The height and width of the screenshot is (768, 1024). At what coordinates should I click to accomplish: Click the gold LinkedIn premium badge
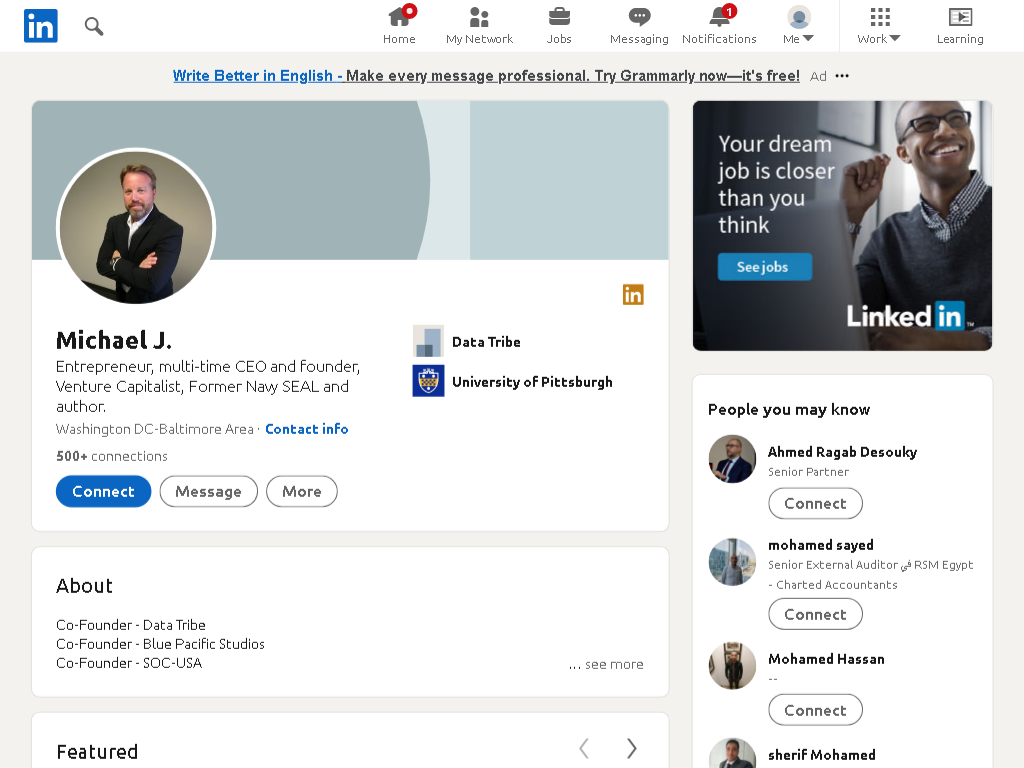coord(633,295)
